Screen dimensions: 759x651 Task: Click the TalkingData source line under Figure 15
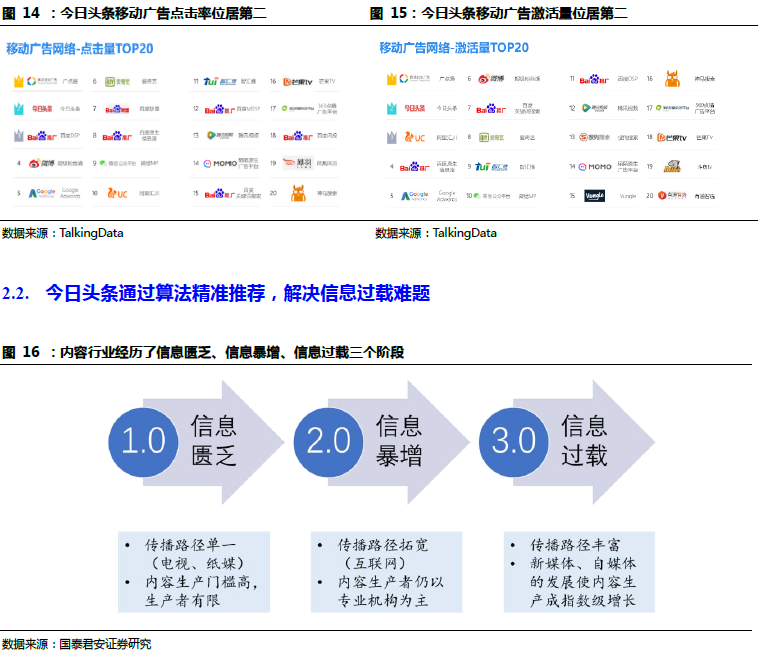[x=436, y=233]
